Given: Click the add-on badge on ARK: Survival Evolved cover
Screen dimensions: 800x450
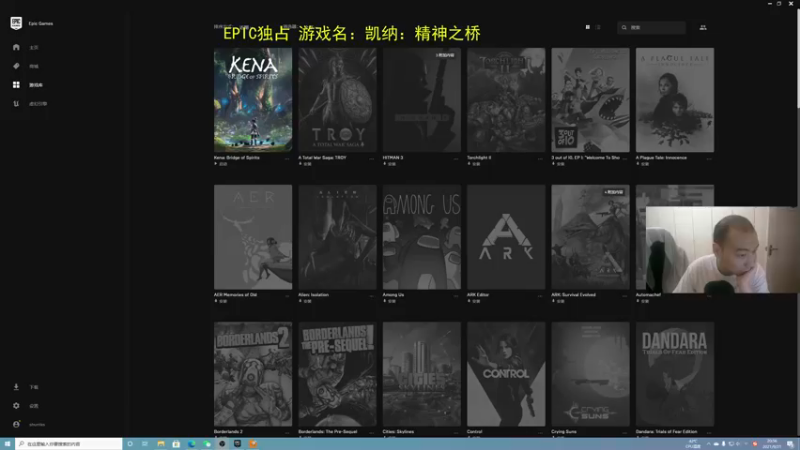Looking at the screenshot, I should [613, 192].
